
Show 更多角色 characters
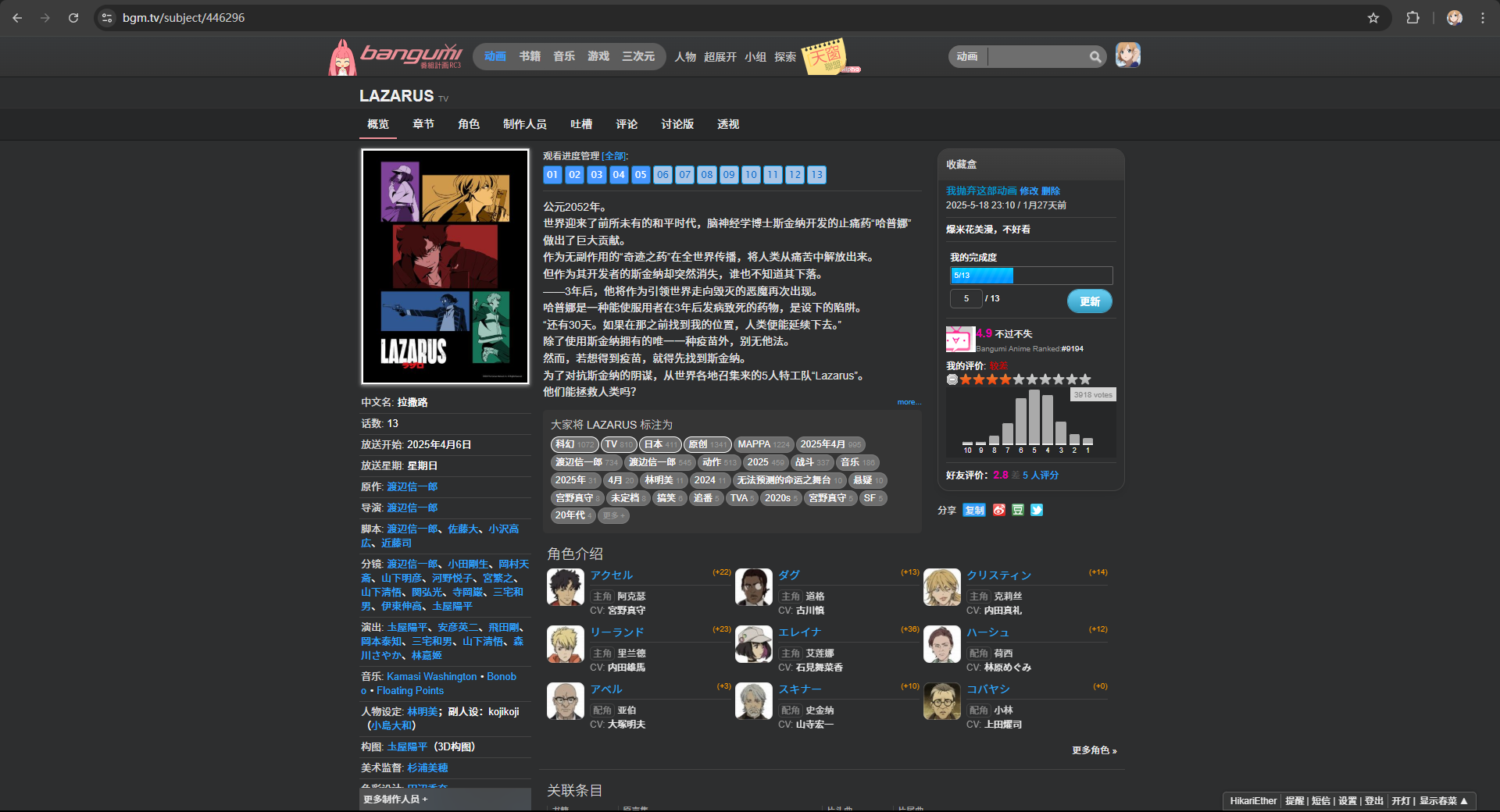[x=1094, y=750]
